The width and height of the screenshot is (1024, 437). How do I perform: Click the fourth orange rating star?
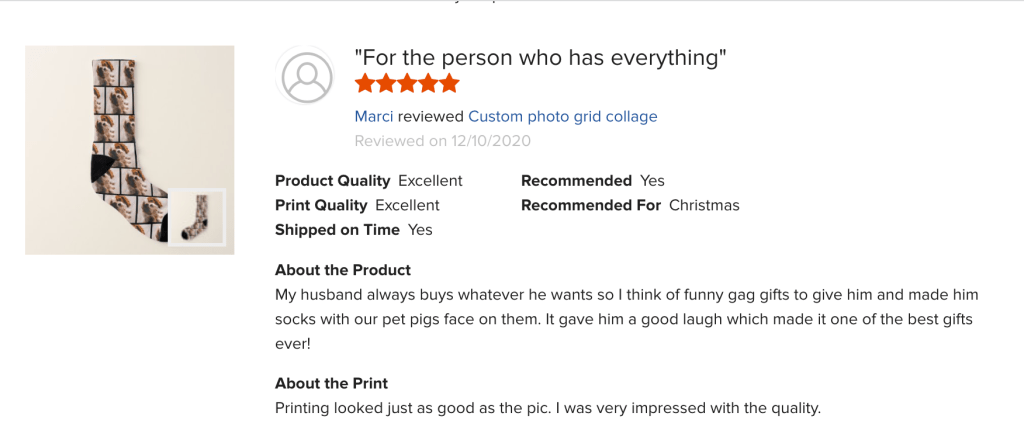[x=428, y=84]
